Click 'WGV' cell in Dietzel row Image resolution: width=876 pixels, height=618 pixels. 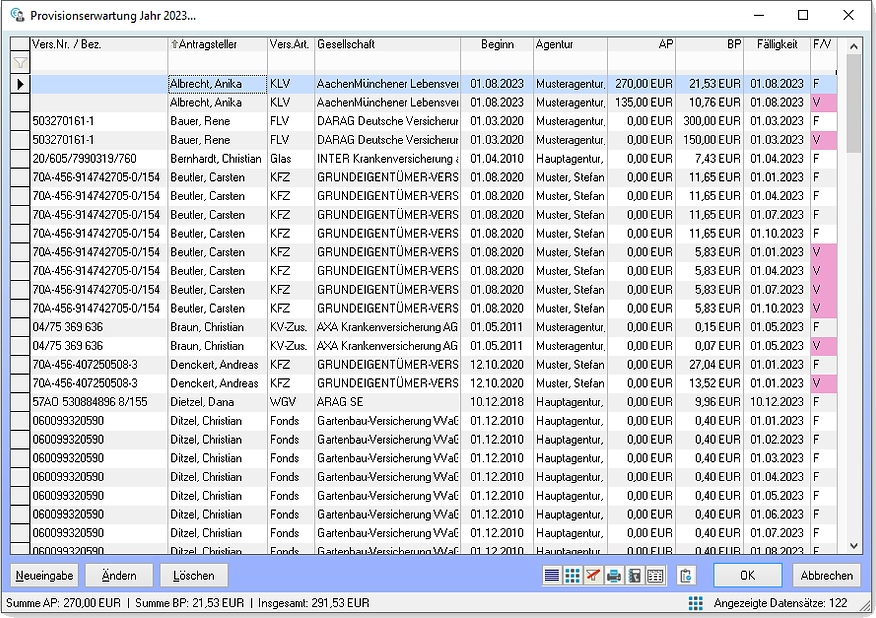[x=291, y=402]
